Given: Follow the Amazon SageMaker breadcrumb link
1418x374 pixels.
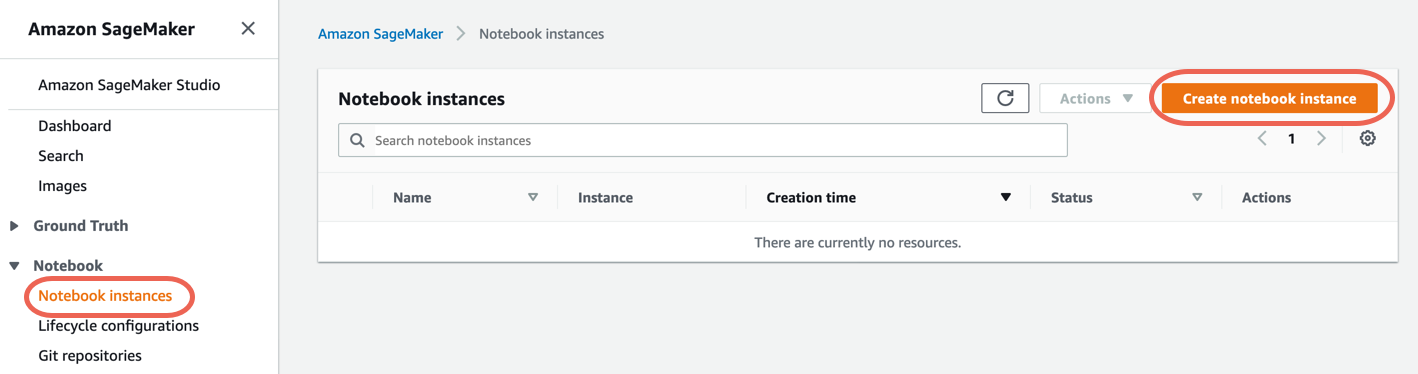Looking at the screenshot, I should coord(380,34).
